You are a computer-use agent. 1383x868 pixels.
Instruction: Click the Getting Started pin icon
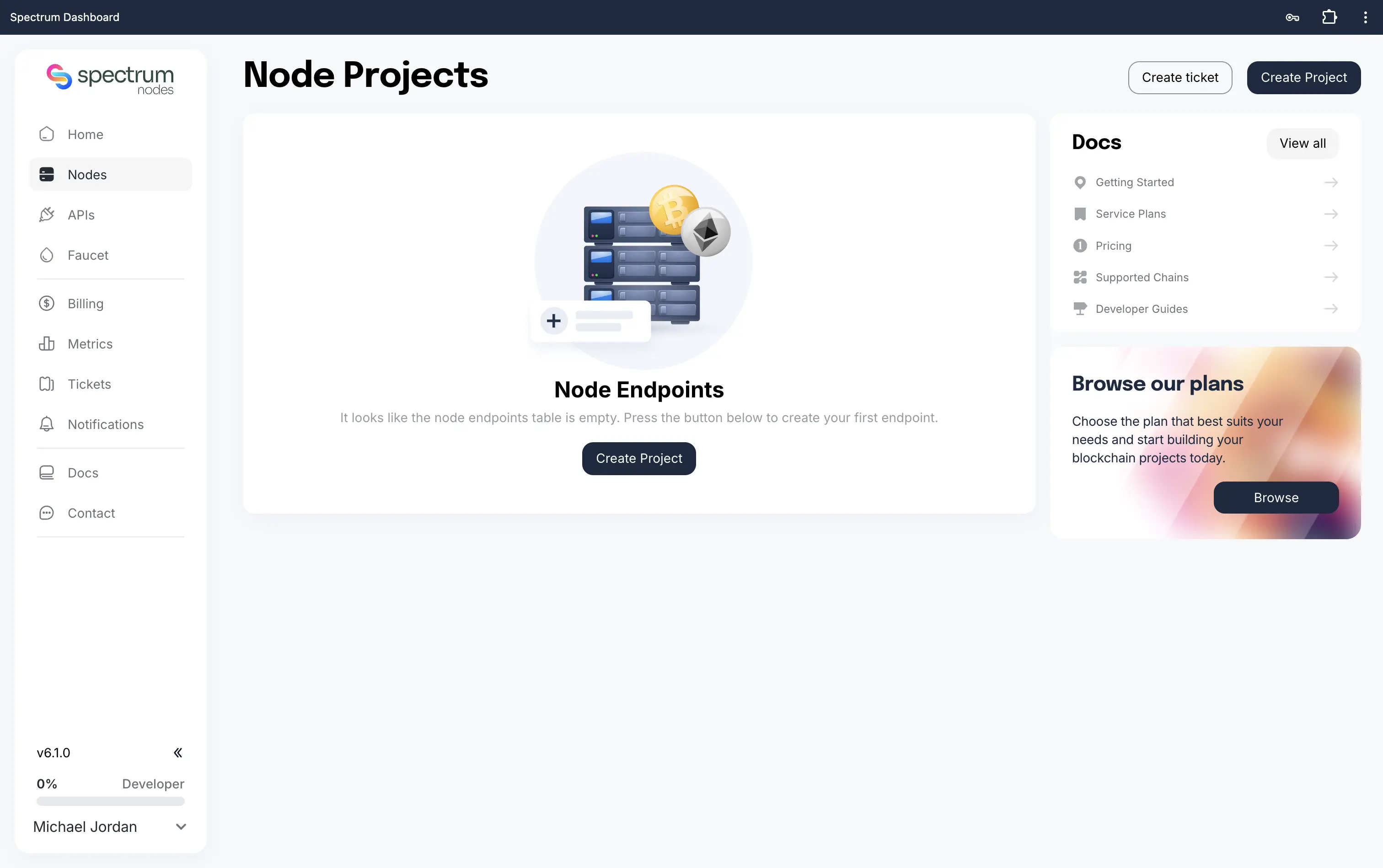click(x=1080, y=182)
